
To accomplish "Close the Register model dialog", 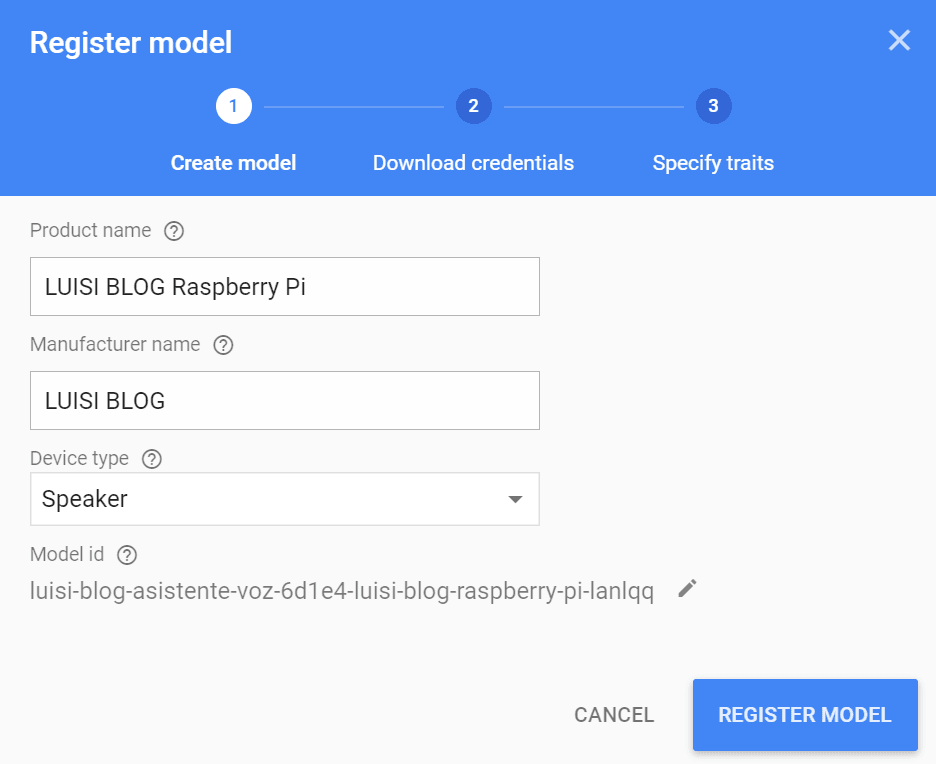I will [899, 41].
